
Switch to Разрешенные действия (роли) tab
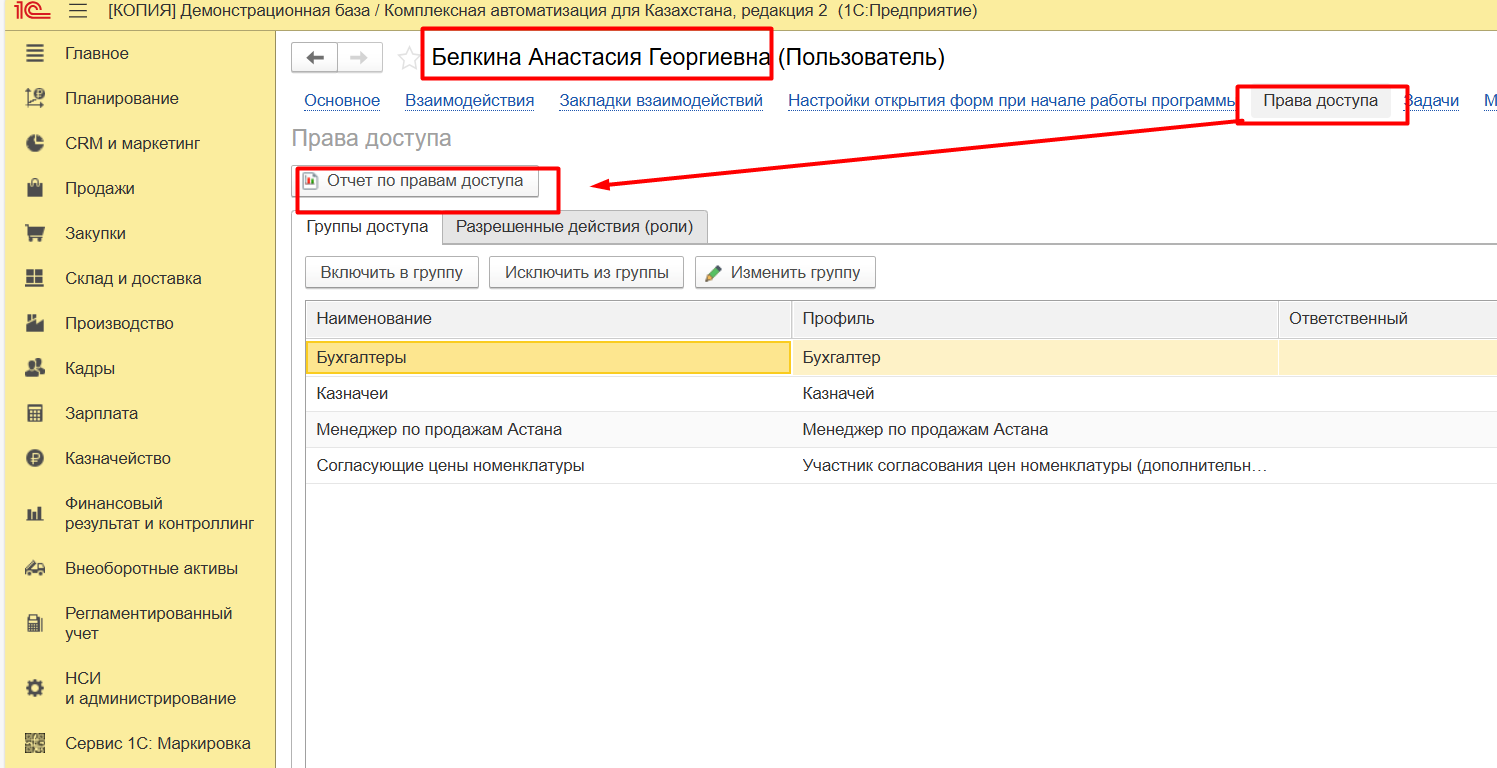tap(574, 226)
